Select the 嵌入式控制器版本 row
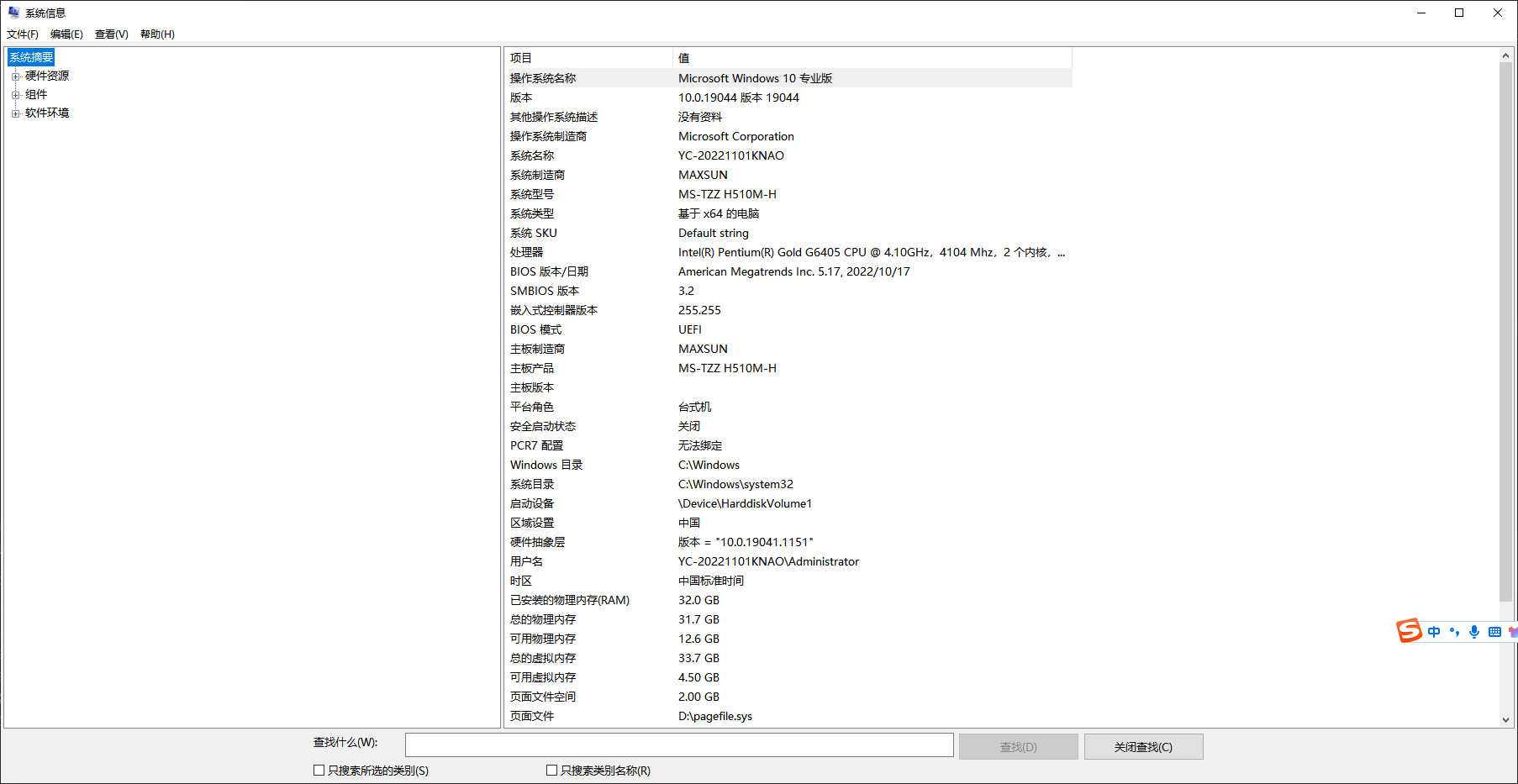Viewport: 1518px width, 784px height. pyautogui.click(x=788, y=310)
